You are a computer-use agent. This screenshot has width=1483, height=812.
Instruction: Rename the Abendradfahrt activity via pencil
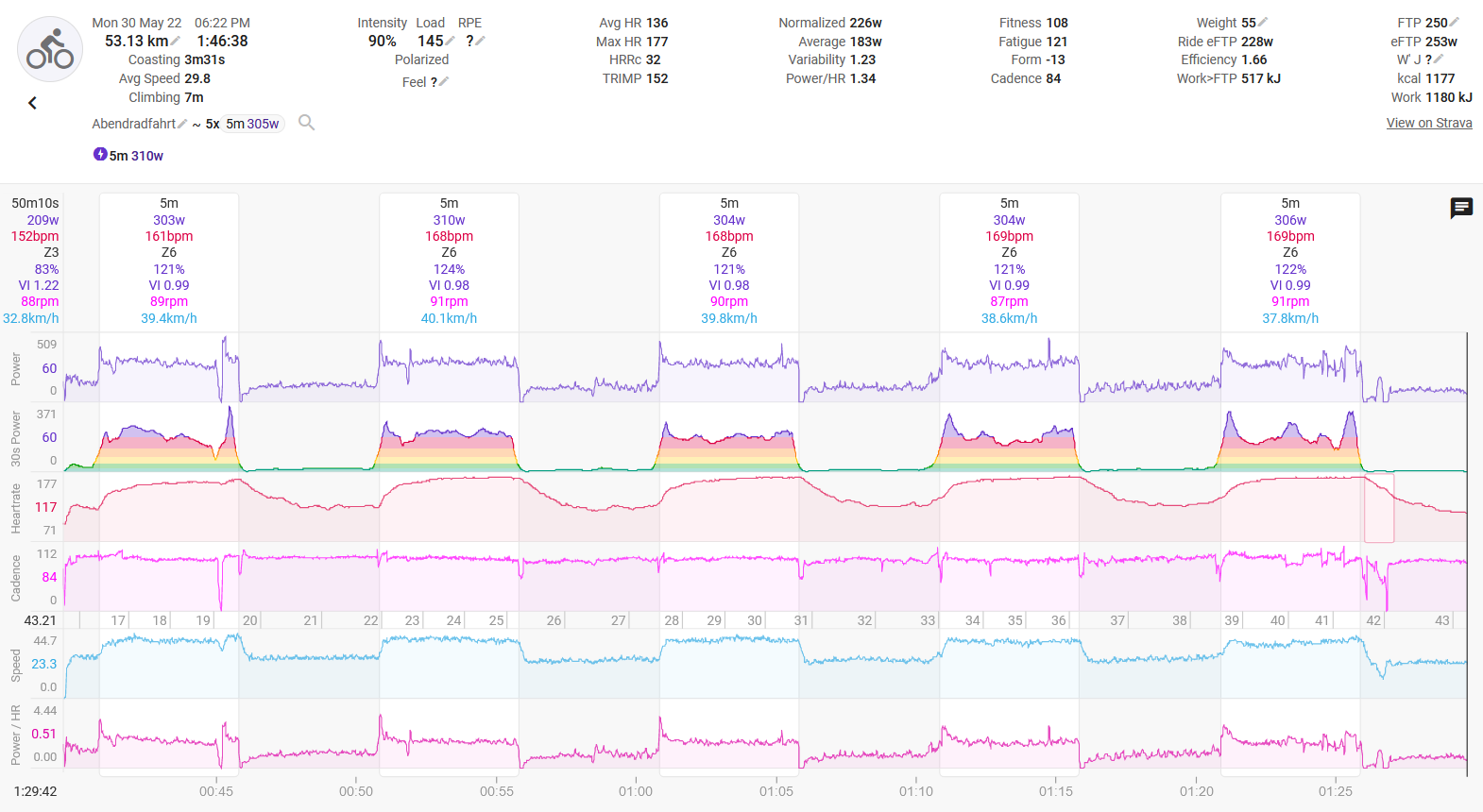[x=182, y=124]
